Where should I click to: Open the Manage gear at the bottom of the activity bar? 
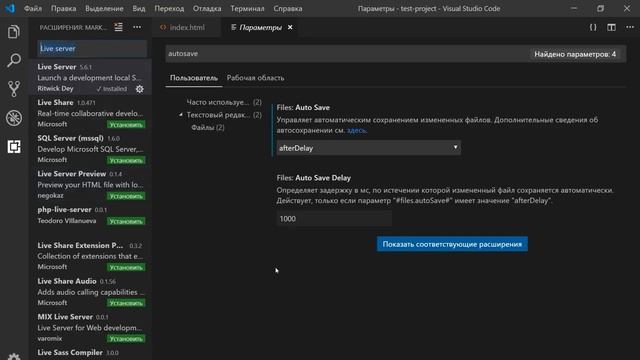[x=14, y=356]
